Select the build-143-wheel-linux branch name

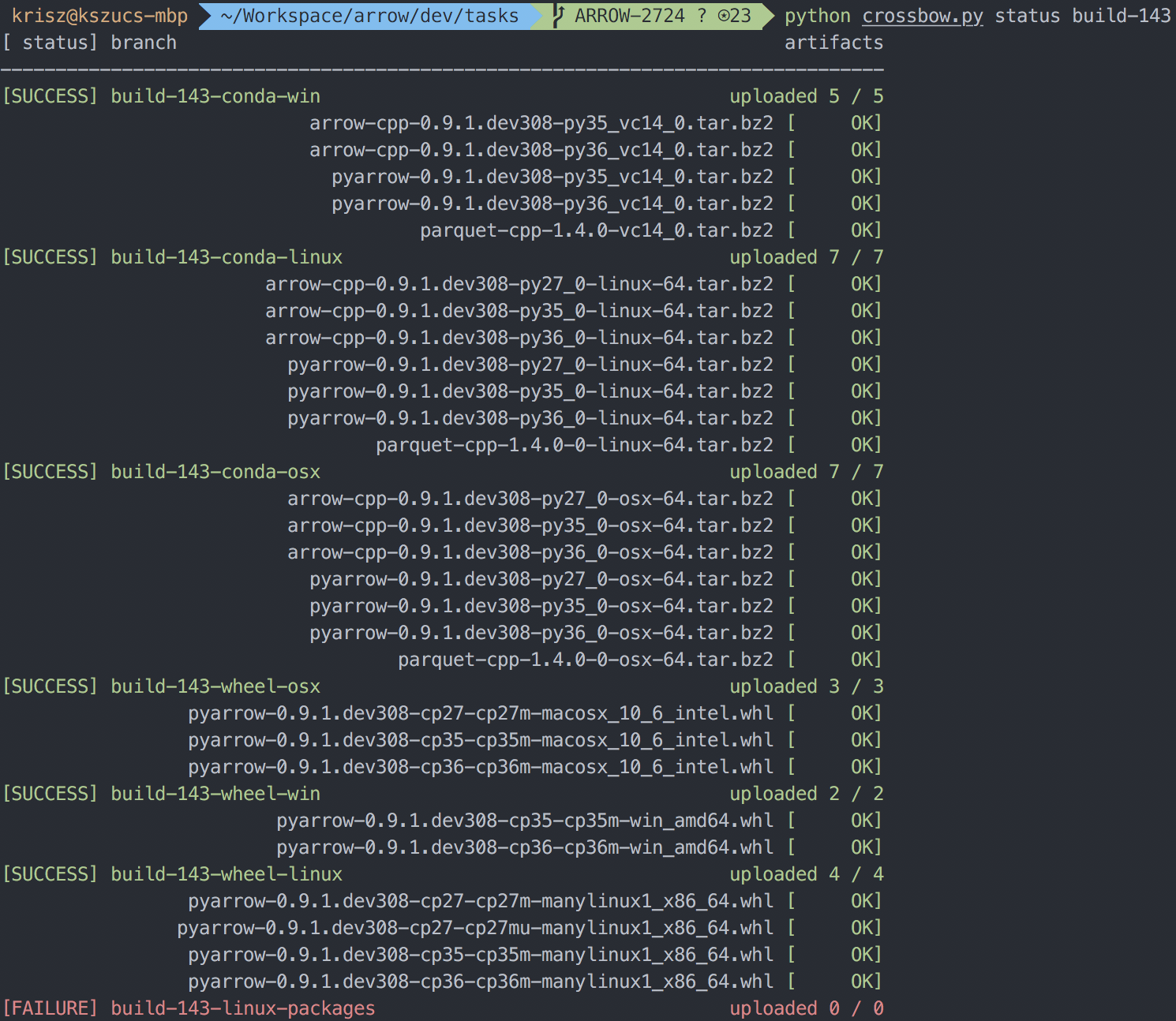(x=227, y=874)
